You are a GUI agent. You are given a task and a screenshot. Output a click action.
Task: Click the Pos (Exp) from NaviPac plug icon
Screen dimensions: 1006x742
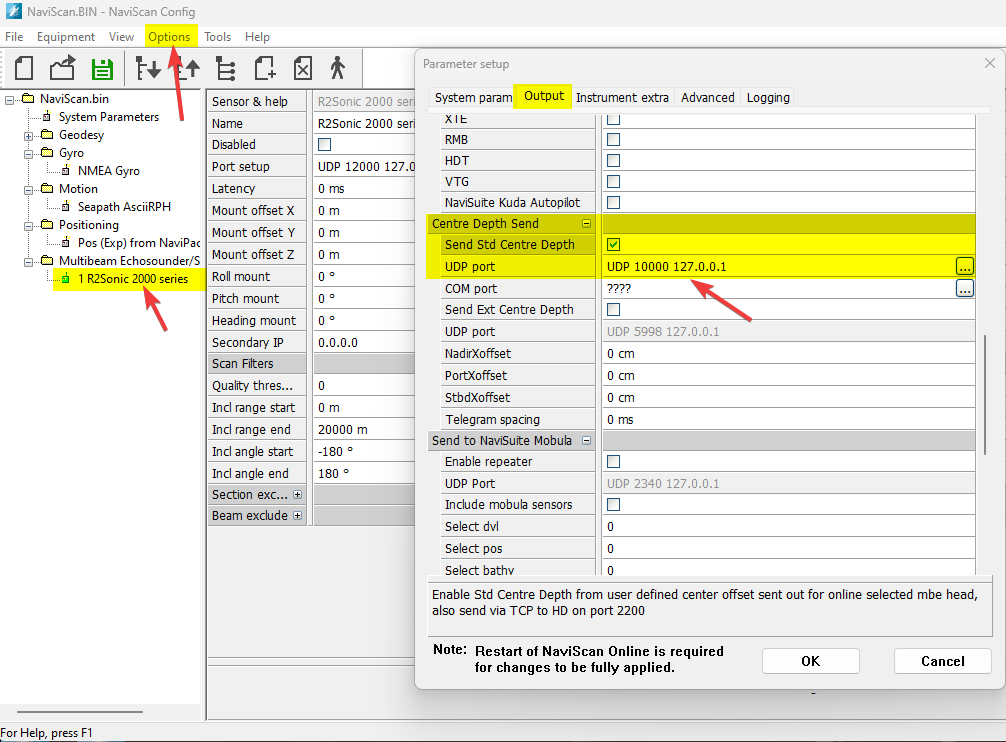tap(65, 242)
